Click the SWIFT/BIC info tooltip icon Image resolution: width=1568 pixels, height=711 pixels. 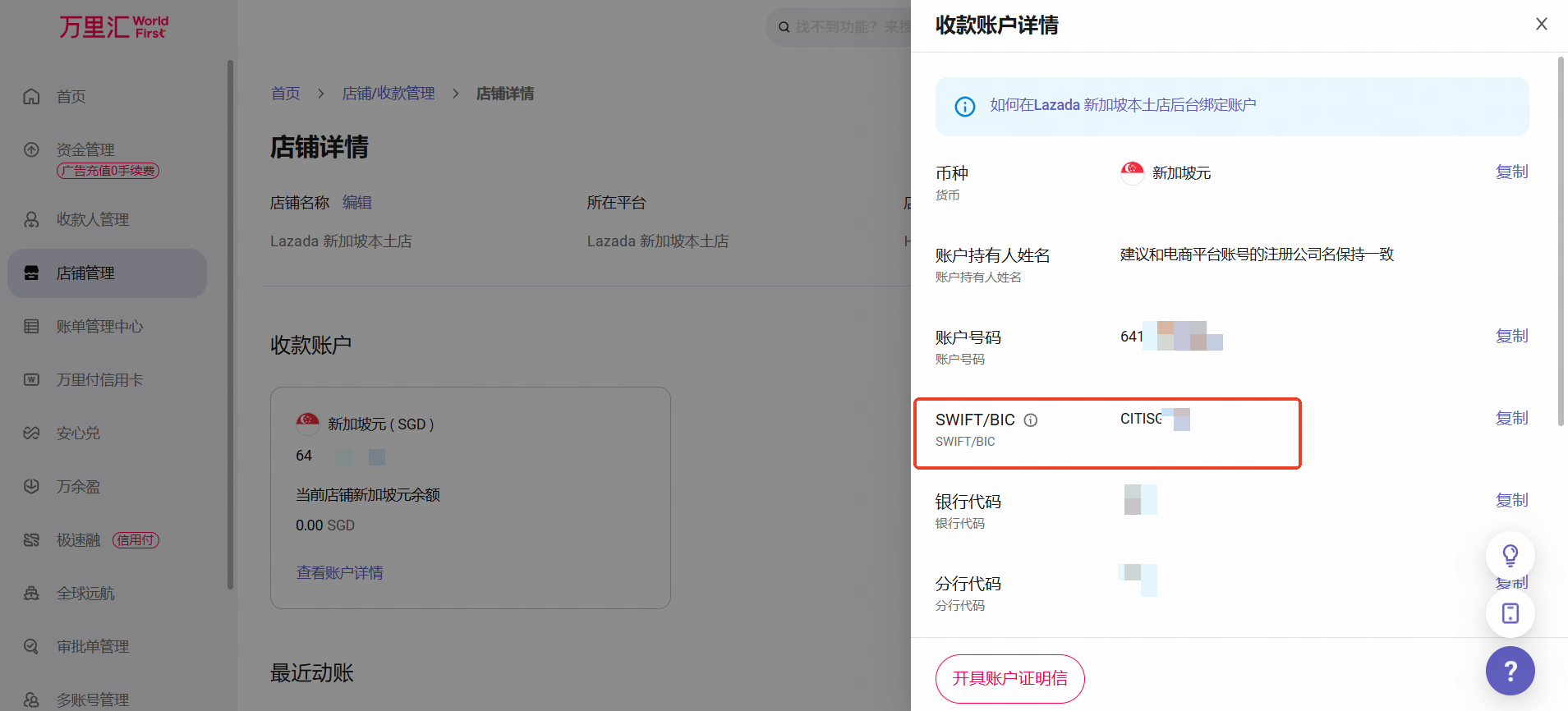(x=1031, y=420)
